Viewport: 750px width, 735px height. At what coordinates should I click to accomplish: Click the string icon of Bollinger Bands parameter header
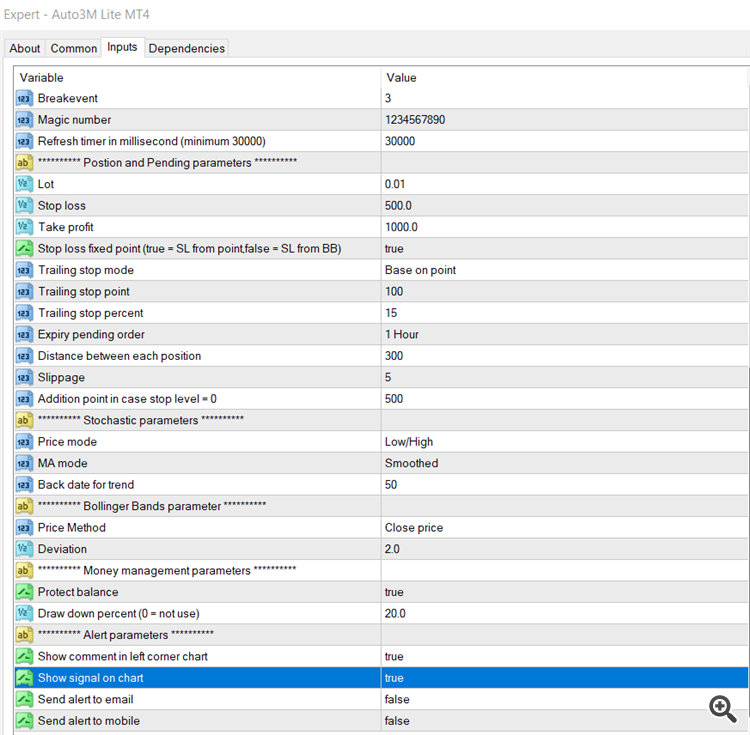(x=24, y=506)
